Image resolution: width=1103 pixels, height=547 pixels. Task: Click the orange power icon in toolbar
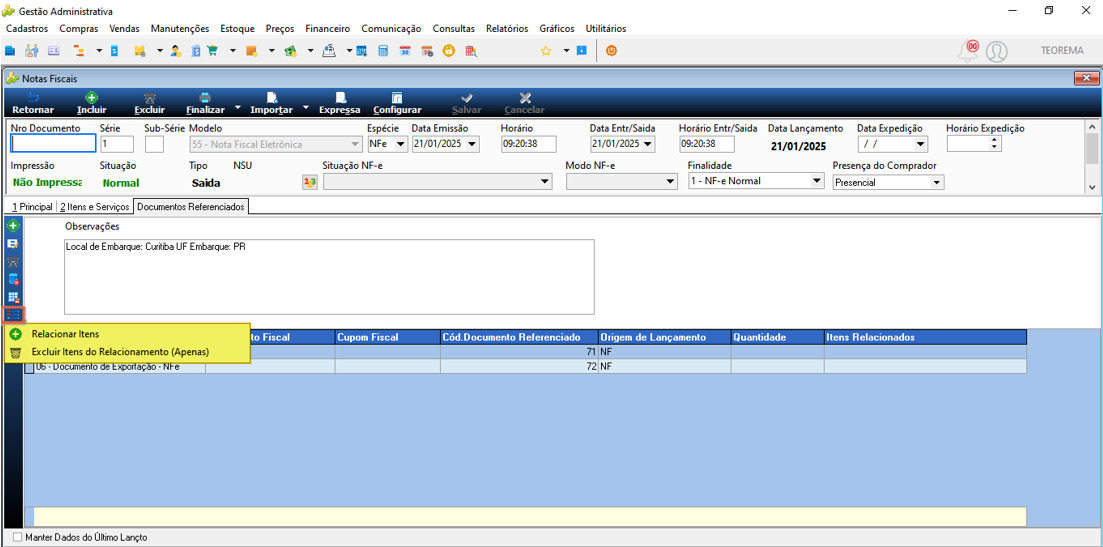click(x=611, y=51)
